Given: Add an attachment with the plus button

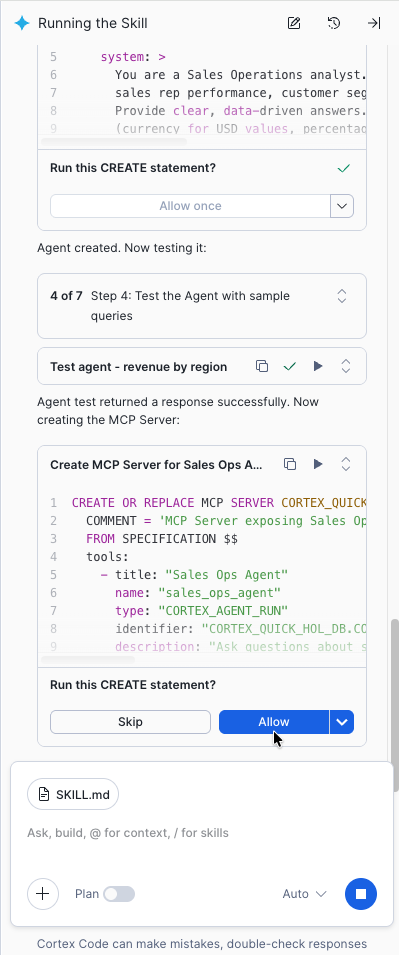Looking at the screenshot, I should [43, 894].
